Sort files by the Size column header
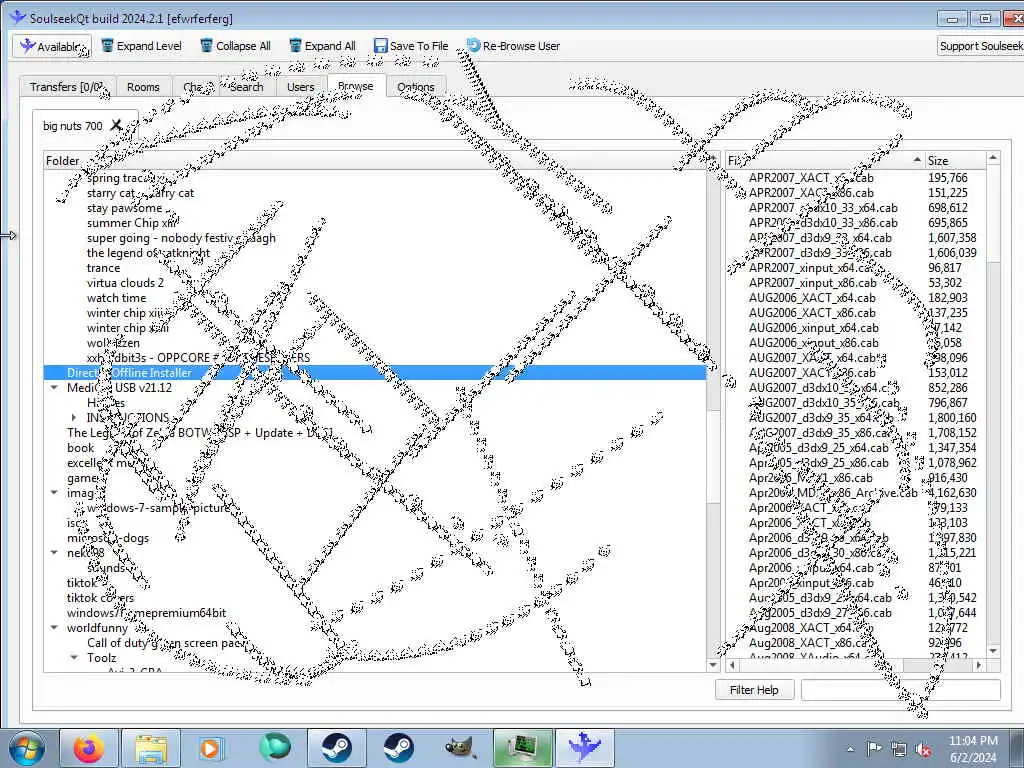This screenshot has height=768, width=1024. tap(955, 161)
